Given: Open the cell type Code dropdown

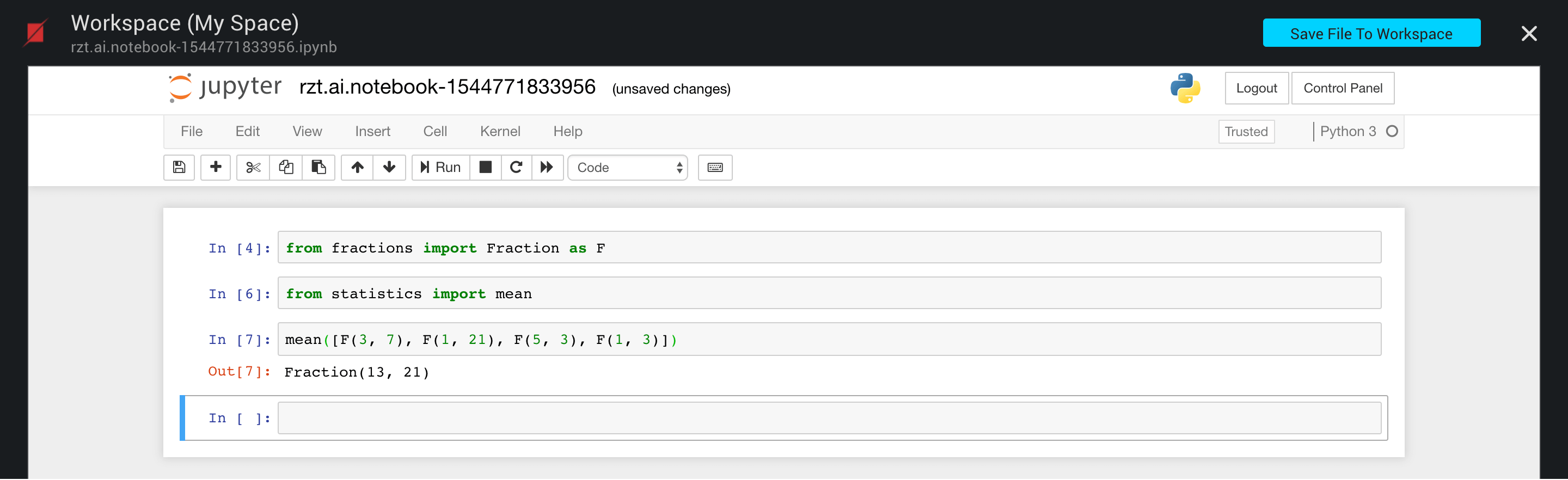Looking at the screenshot, I should (628, 167).
